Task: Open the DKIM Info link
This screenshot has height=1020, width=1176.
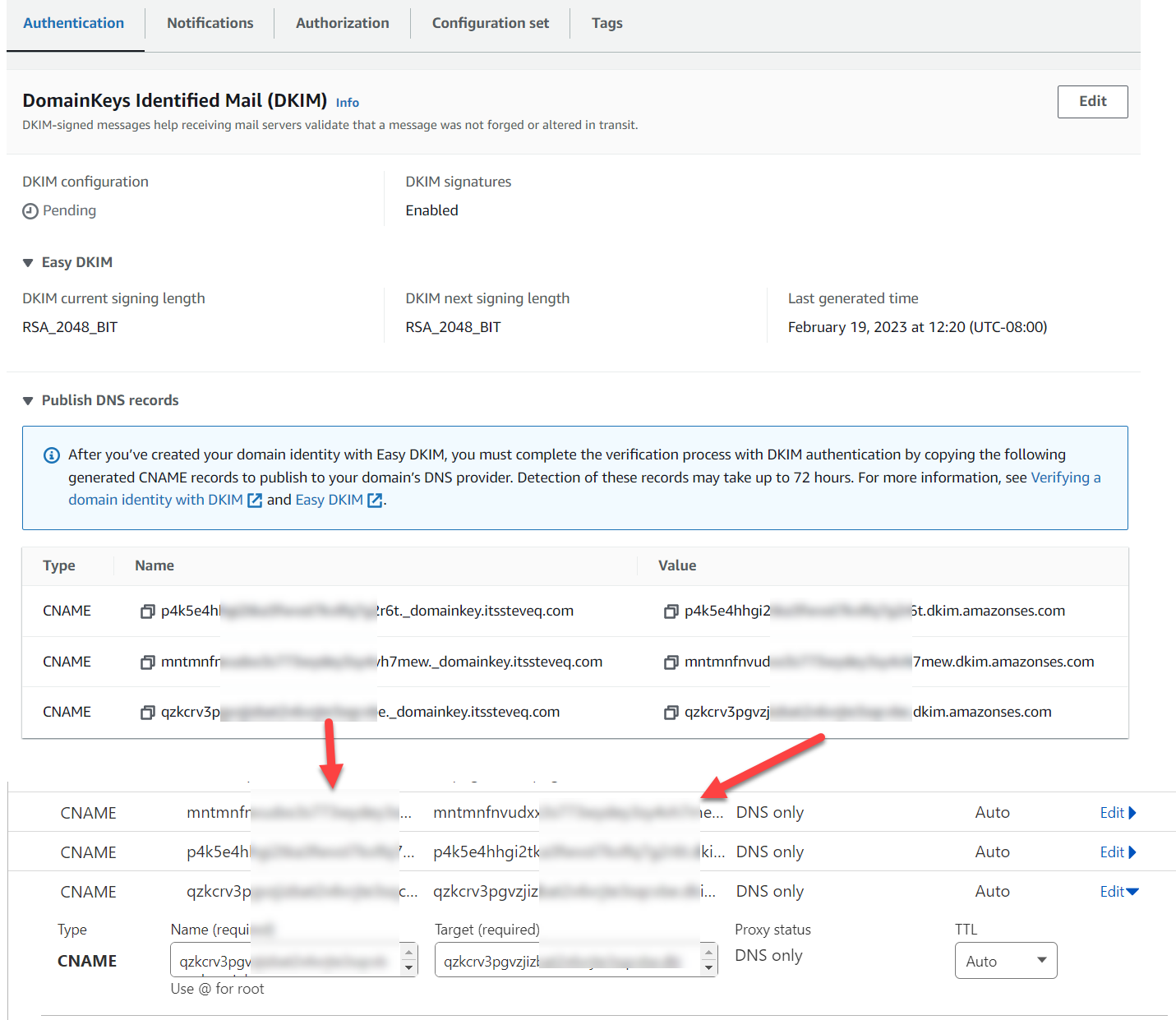Action: click(347, 103)
